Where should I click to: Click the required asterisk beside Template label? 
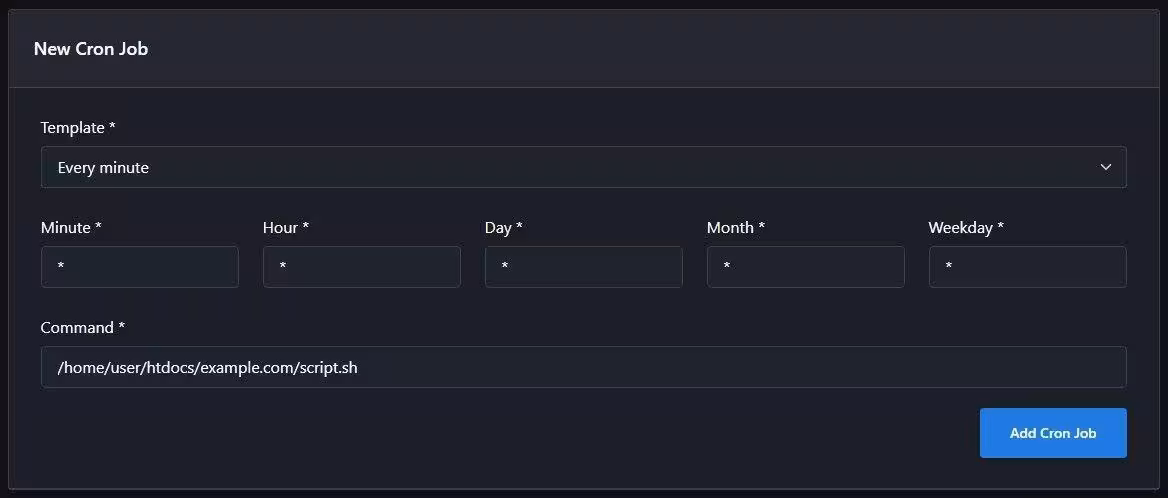point(112,126)
